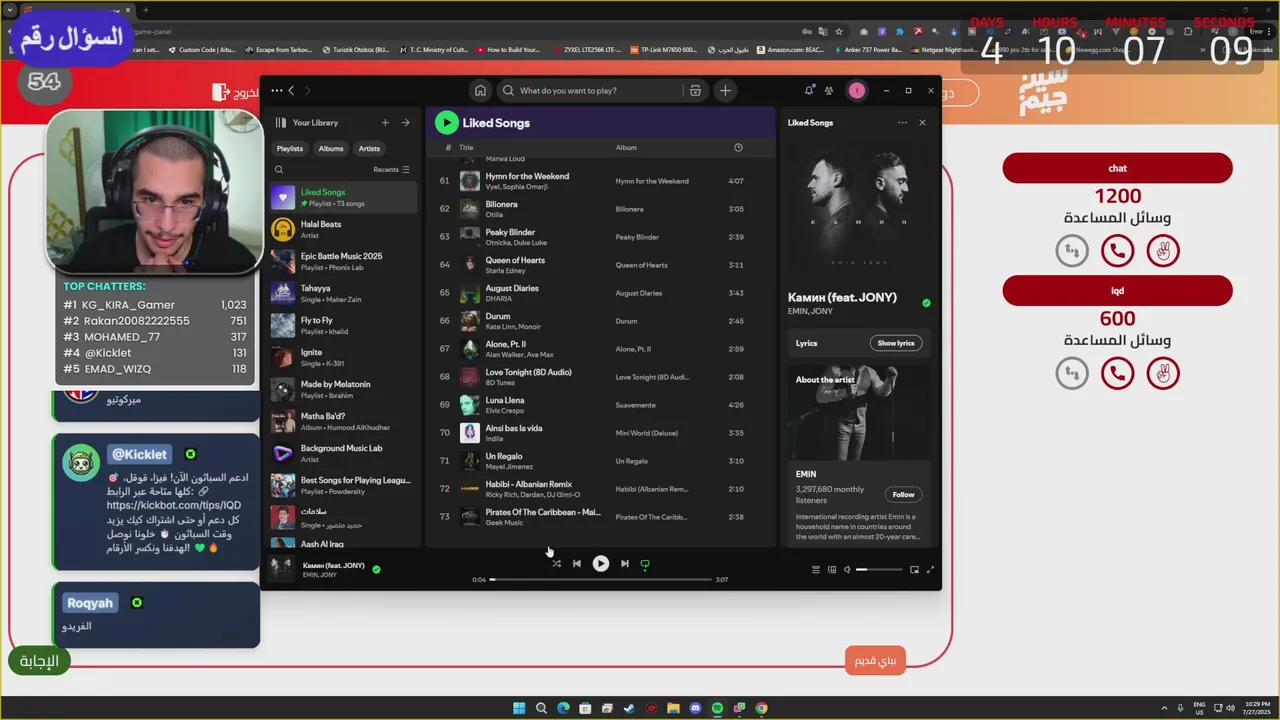
Task: Create playlist with library plus icon
Action: click(385, 123)
